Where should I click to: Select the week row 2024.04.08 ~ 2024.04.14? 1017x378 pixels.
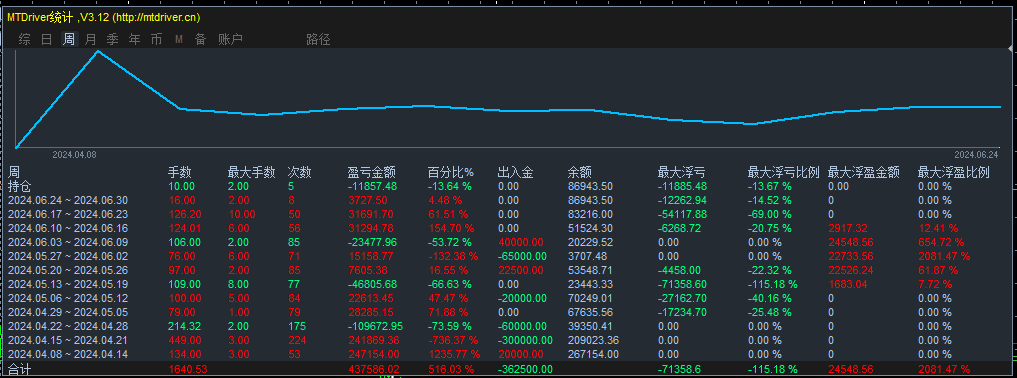pos(68,354)
